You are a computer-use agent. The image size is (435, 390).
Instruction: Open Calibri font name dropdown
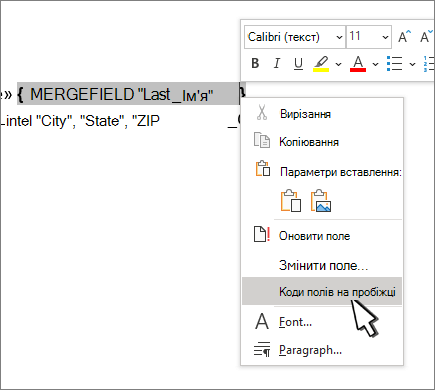[339, 37]
